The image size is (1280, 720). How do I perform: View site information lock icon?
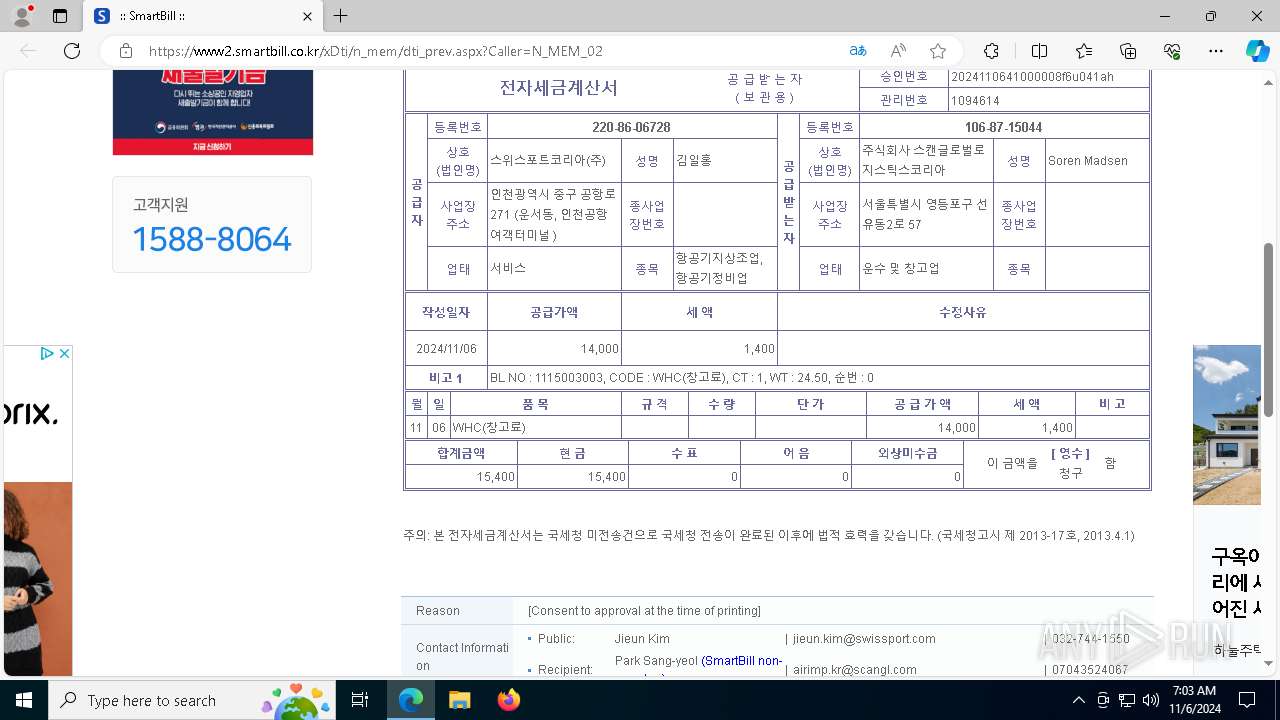[126, 51]
